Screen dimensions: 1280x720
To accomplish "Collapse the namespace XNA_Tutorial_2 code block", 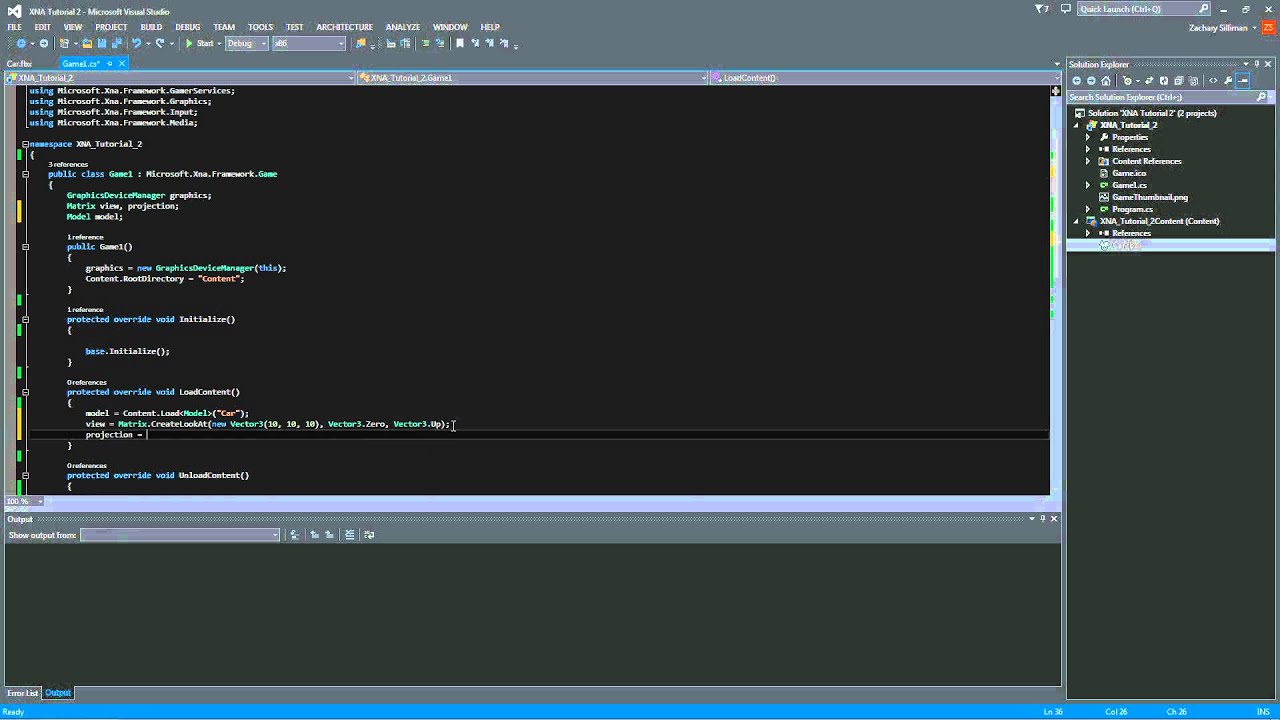I will point(25,144).
